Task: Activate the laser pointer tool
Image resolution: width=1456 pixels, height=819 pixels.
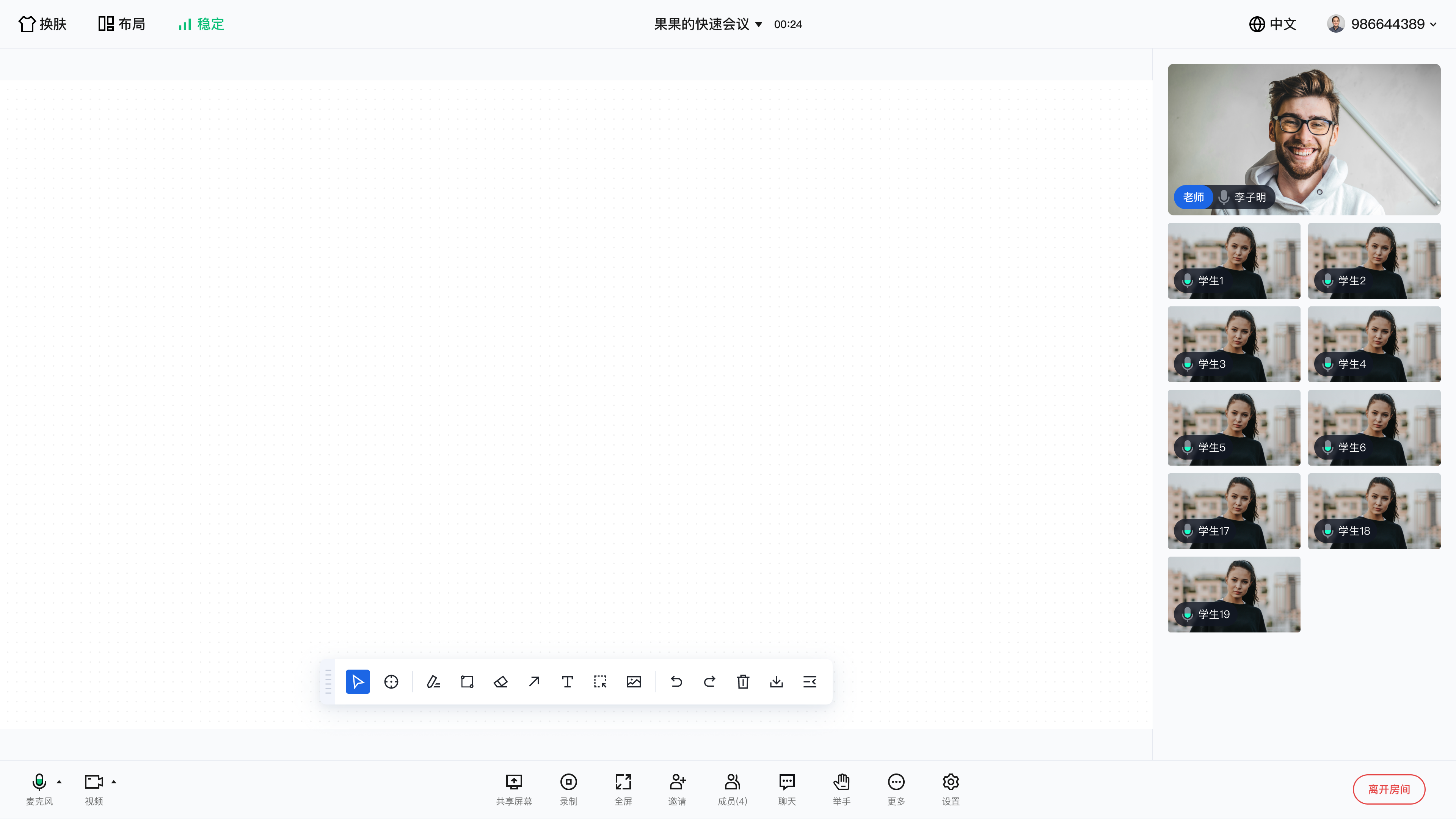Action: click(x=391, y=682)
